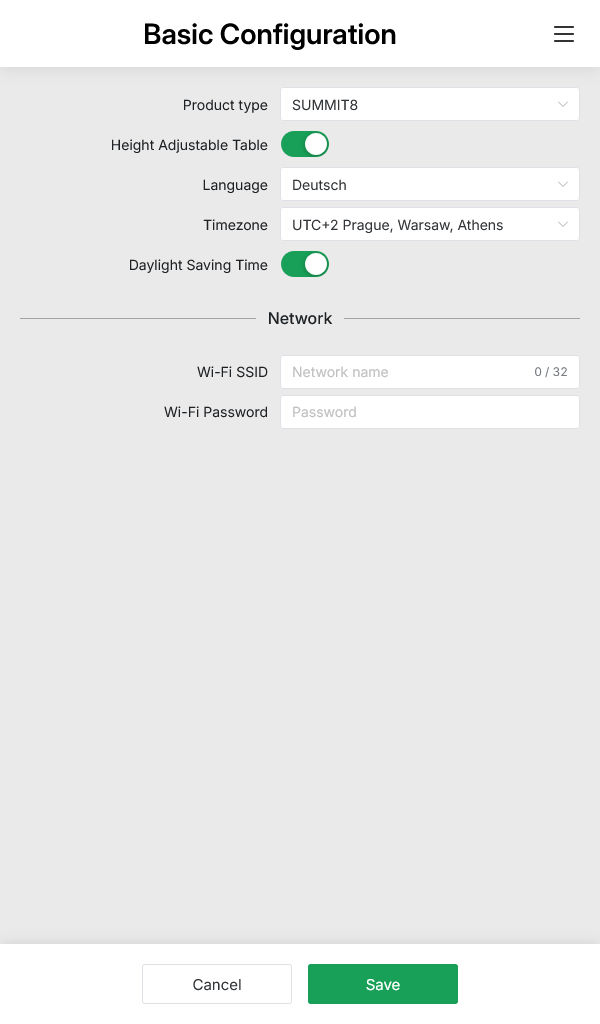Disable the Height Adjustable Table switch
The height and width of the screenshot is (1024, 600).
(x=305, y=145)
